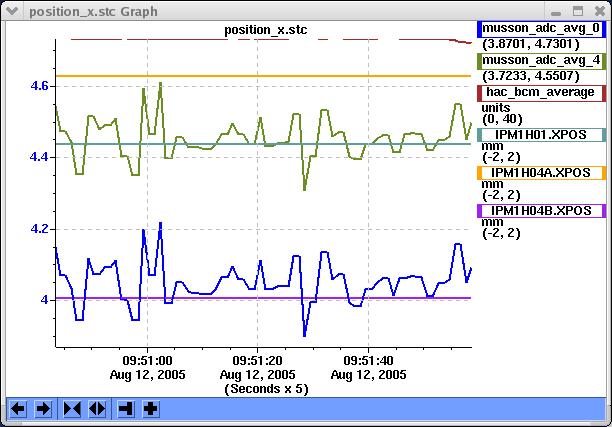Click the 09:51:00 time axis label

pyautogui.click(x=147, y=360)
